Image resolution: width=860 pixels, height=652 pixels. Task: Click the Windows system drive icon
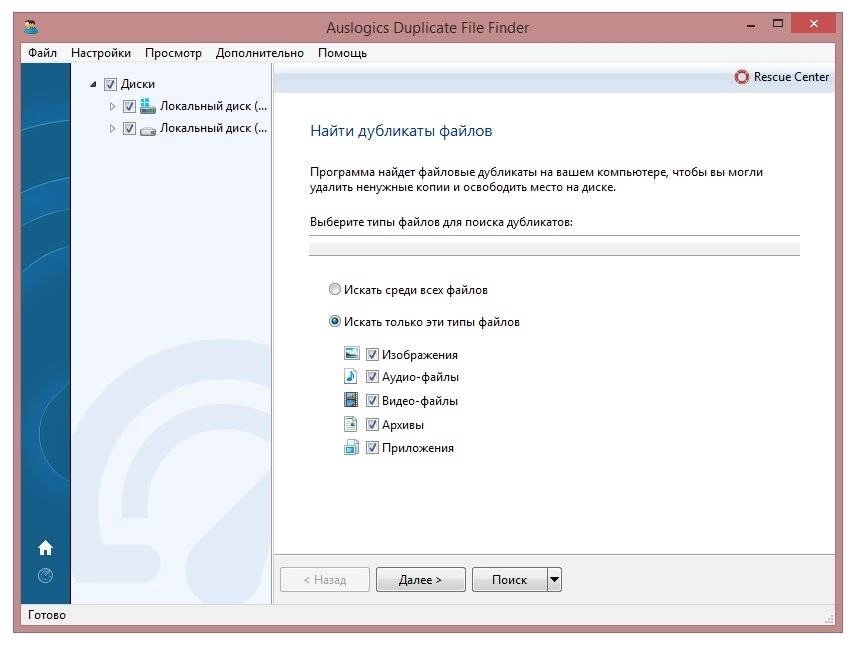[148, 106]
